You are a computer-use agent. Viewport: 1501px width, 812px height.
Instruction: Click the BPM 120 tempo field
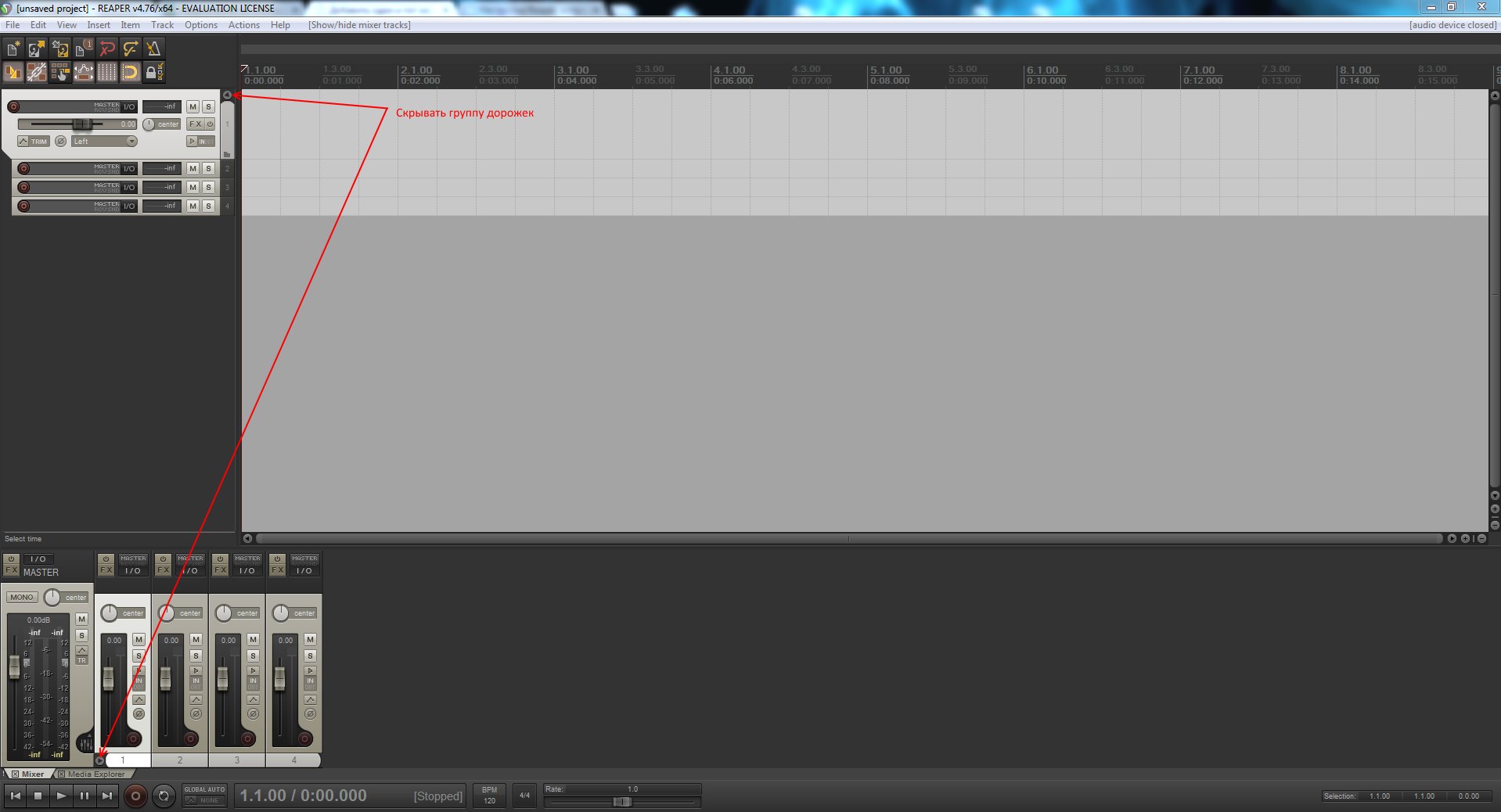tap(489, 796)
